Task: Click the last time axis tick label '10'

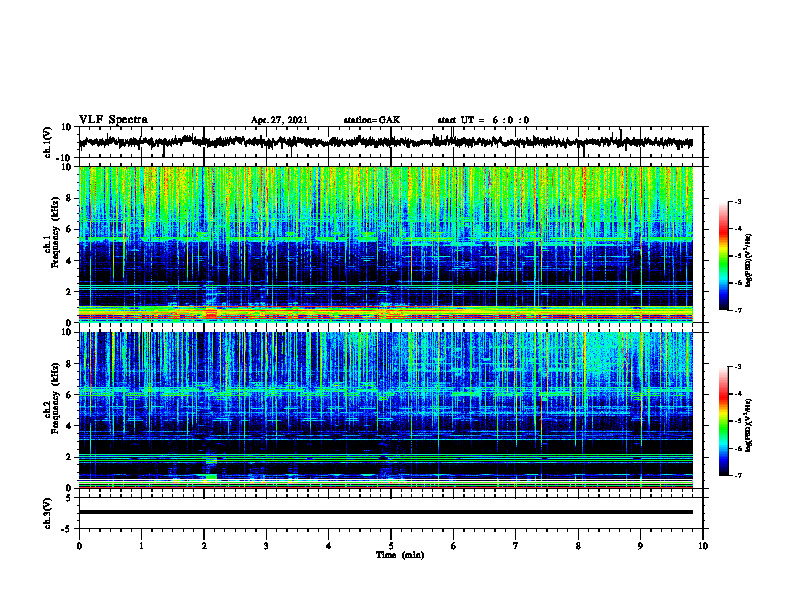Action: [703, 546]
